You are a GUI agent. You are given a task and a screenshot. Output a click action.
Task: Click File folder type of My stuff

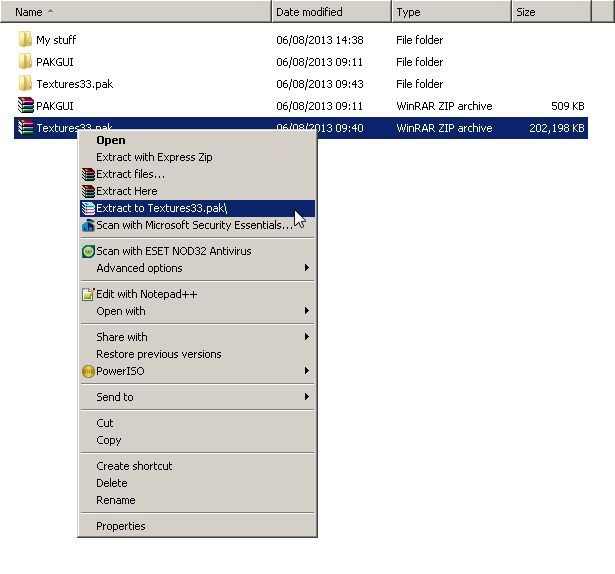(419, 40)
